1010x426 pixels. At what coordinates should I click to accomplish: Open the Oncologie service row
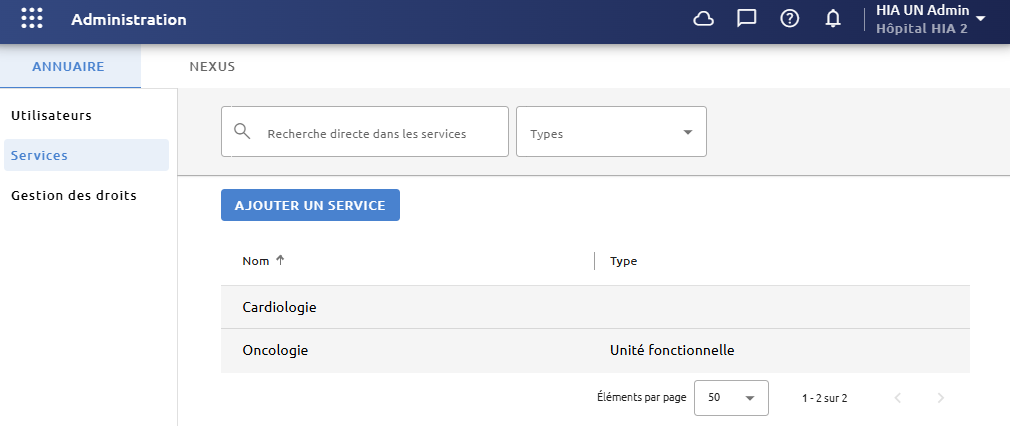click(595, 351)
